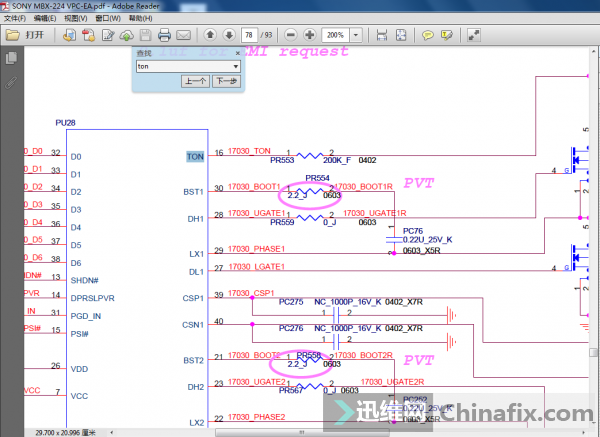Click the horizontal scrollbar left arrow
The image size is (600, 437).
point(112,433)
